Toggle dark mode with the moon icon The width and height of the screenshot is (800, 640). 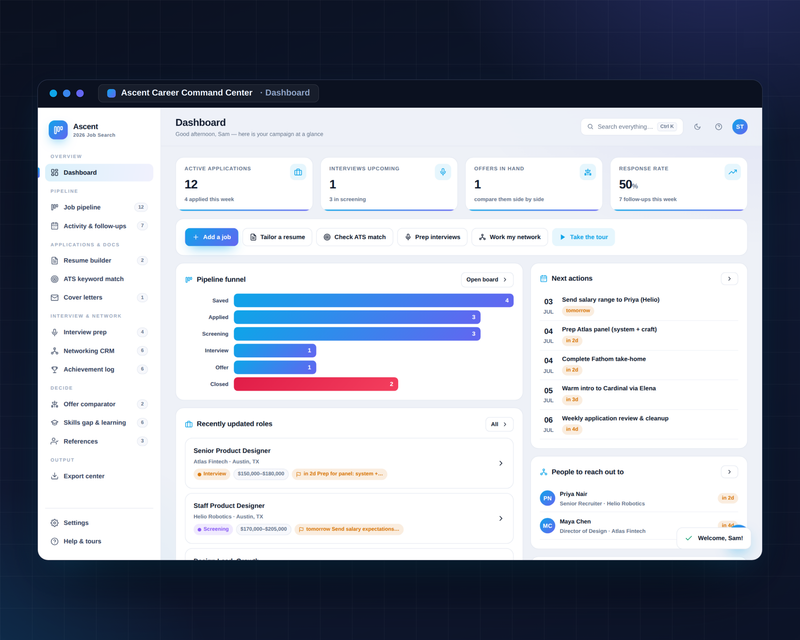click(x=697, y=127)
